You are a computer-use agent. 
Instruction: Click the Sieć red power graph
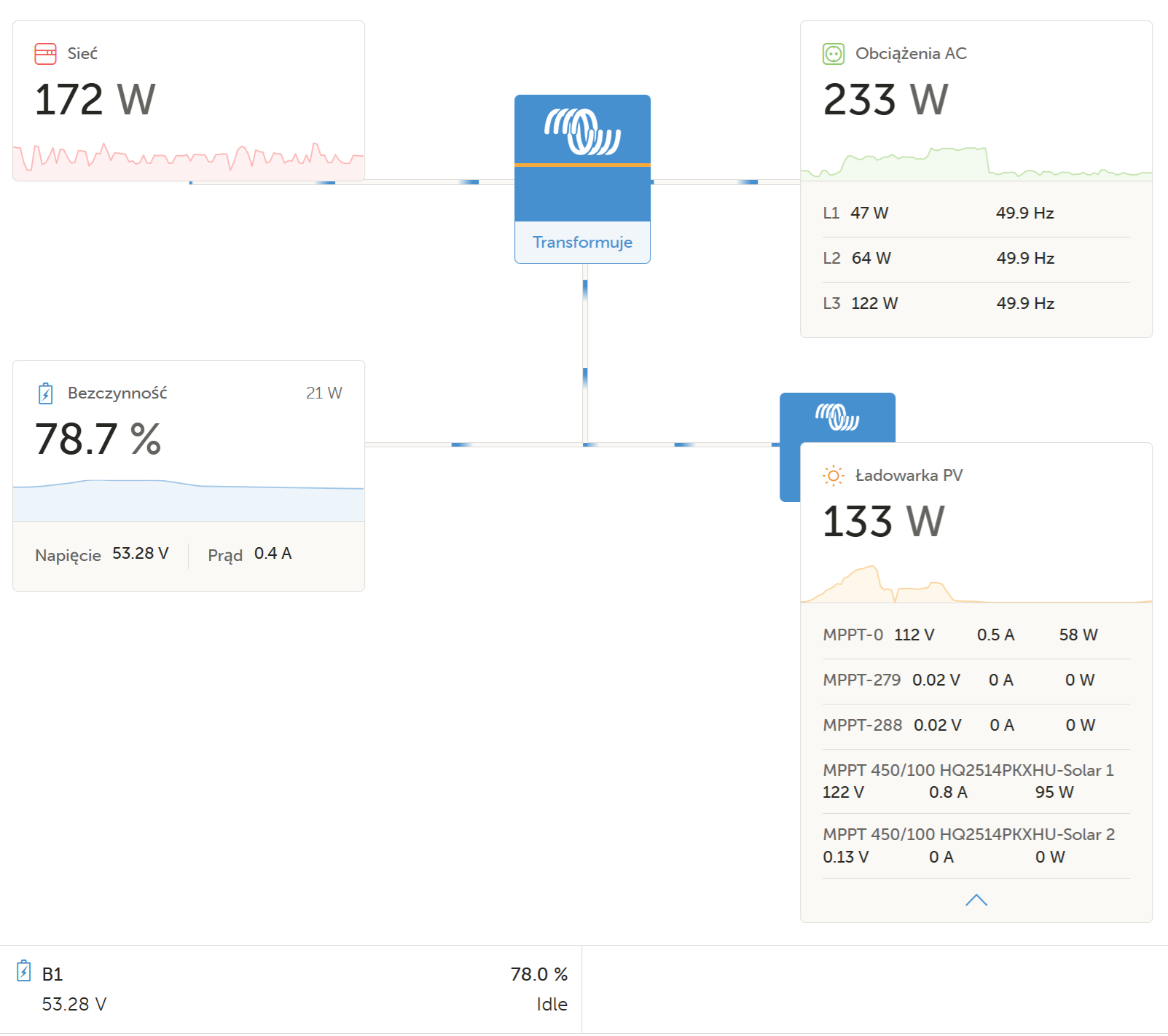189,160
